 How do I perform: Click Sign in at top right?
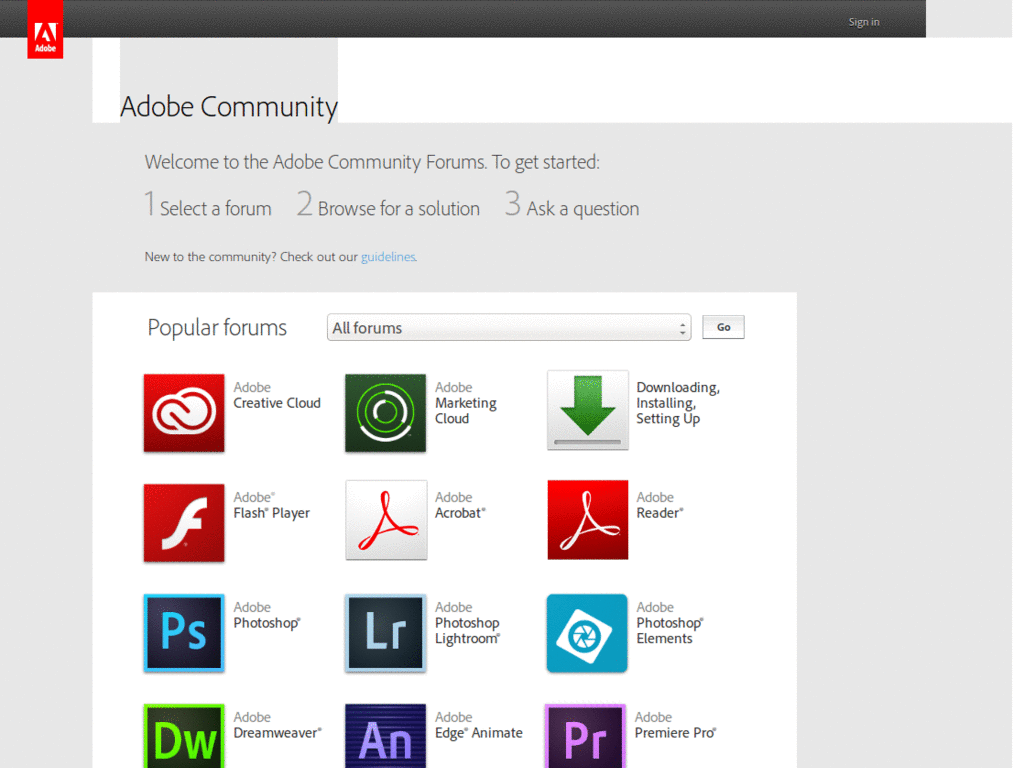(863, 22)
